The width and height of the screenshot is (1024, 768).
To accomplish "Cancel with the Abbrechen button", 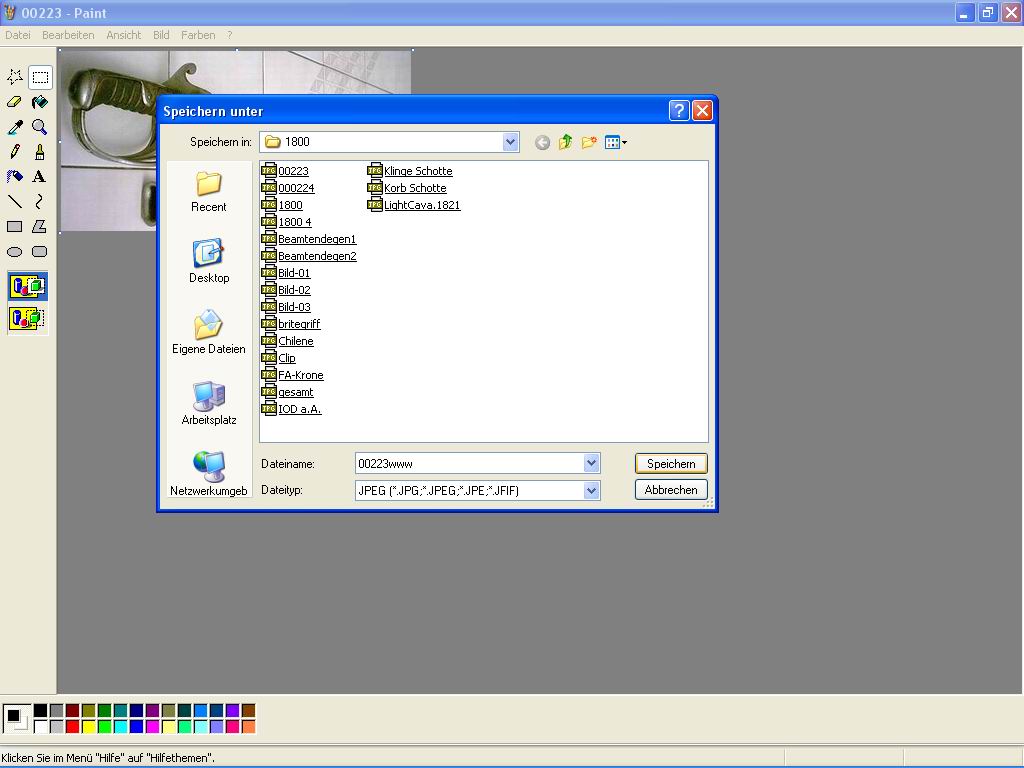I will point(671,490).
